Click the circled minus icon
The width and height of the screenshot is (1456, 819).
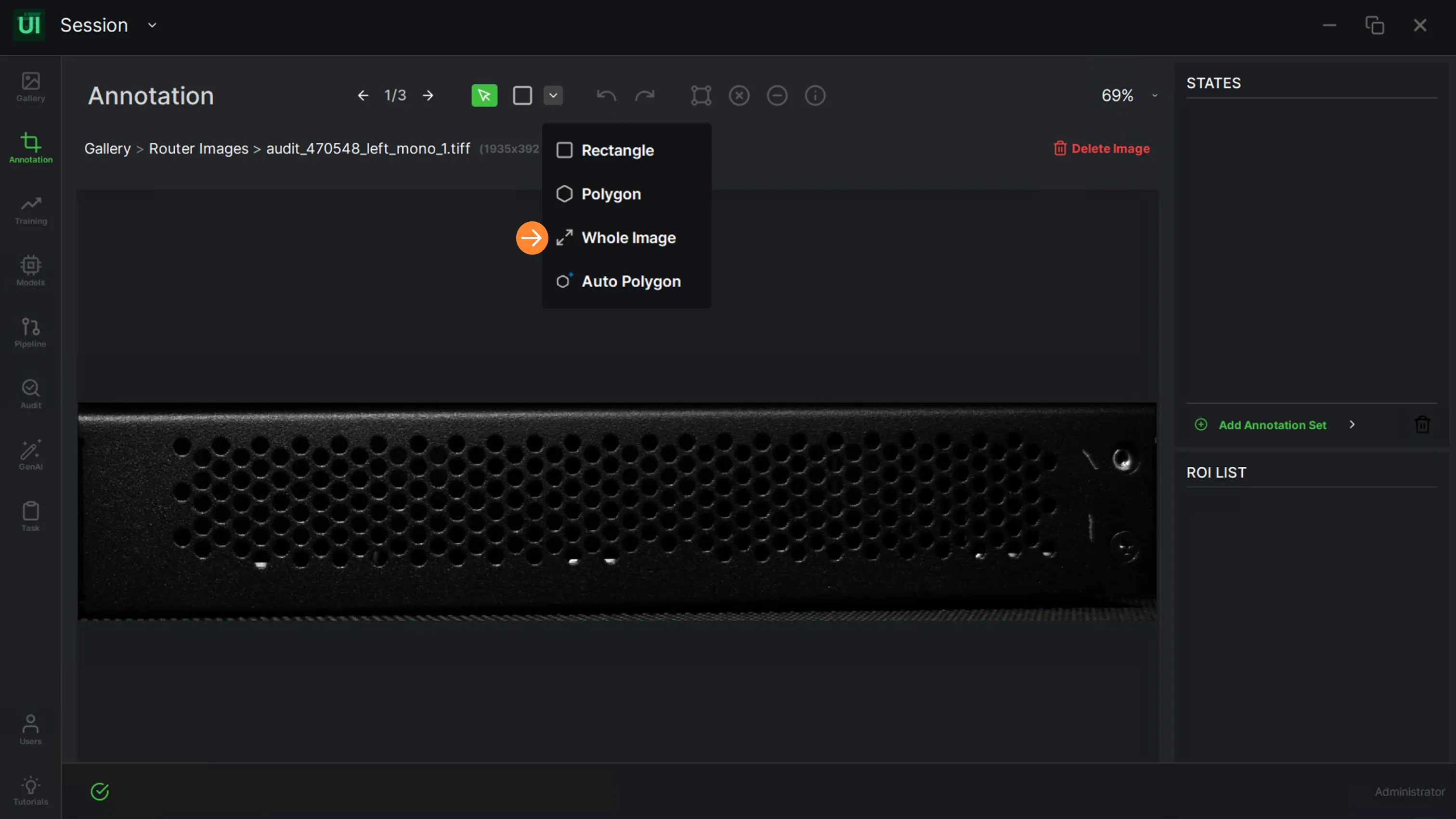pyautogui.click(x=777, y=95)
